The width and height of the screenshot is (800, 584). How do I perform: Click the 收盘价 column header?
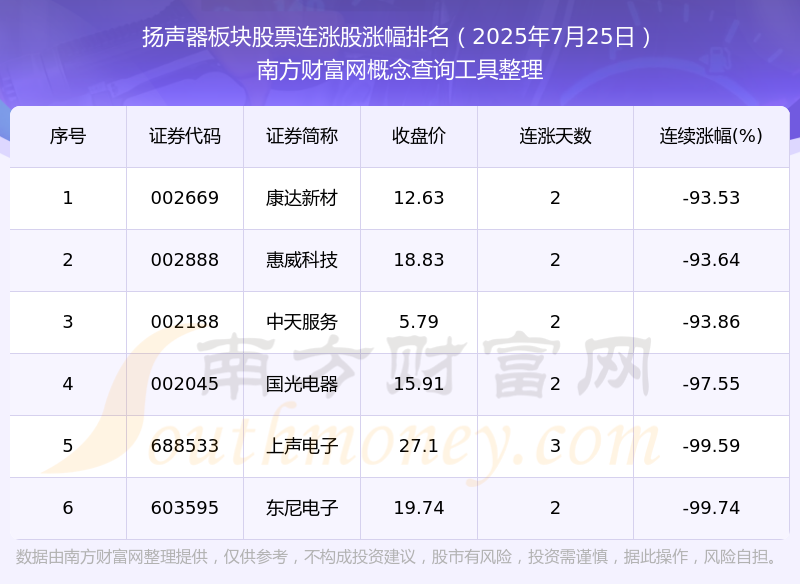pos(418,136)
